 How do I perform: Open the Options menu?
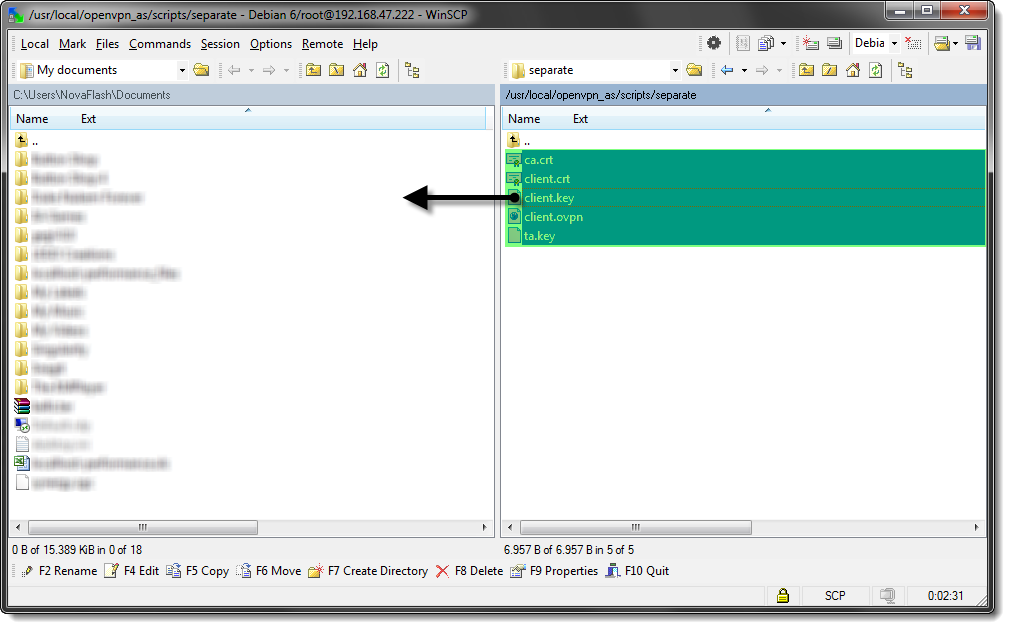(271, 44)
